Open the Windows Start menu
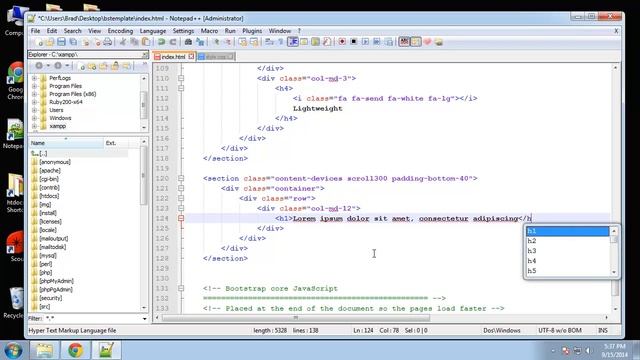The width and height of the screenshot is (640, 360). click(x=13, y=350)
